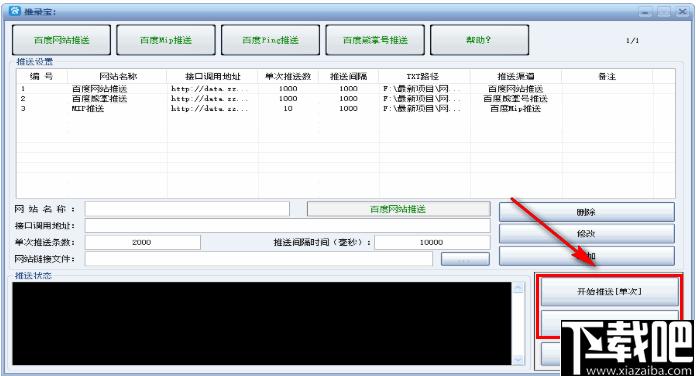
Task: Click the status log scrollbar up arrow
Action: [518, 289]
